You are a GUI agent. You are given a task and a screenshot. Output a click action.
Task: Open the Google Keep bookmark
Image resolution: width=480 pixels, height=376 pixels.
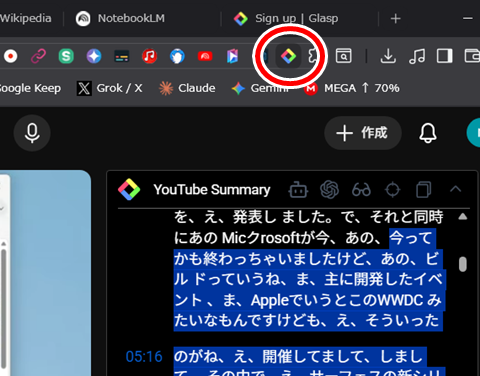tap(30, 88)
